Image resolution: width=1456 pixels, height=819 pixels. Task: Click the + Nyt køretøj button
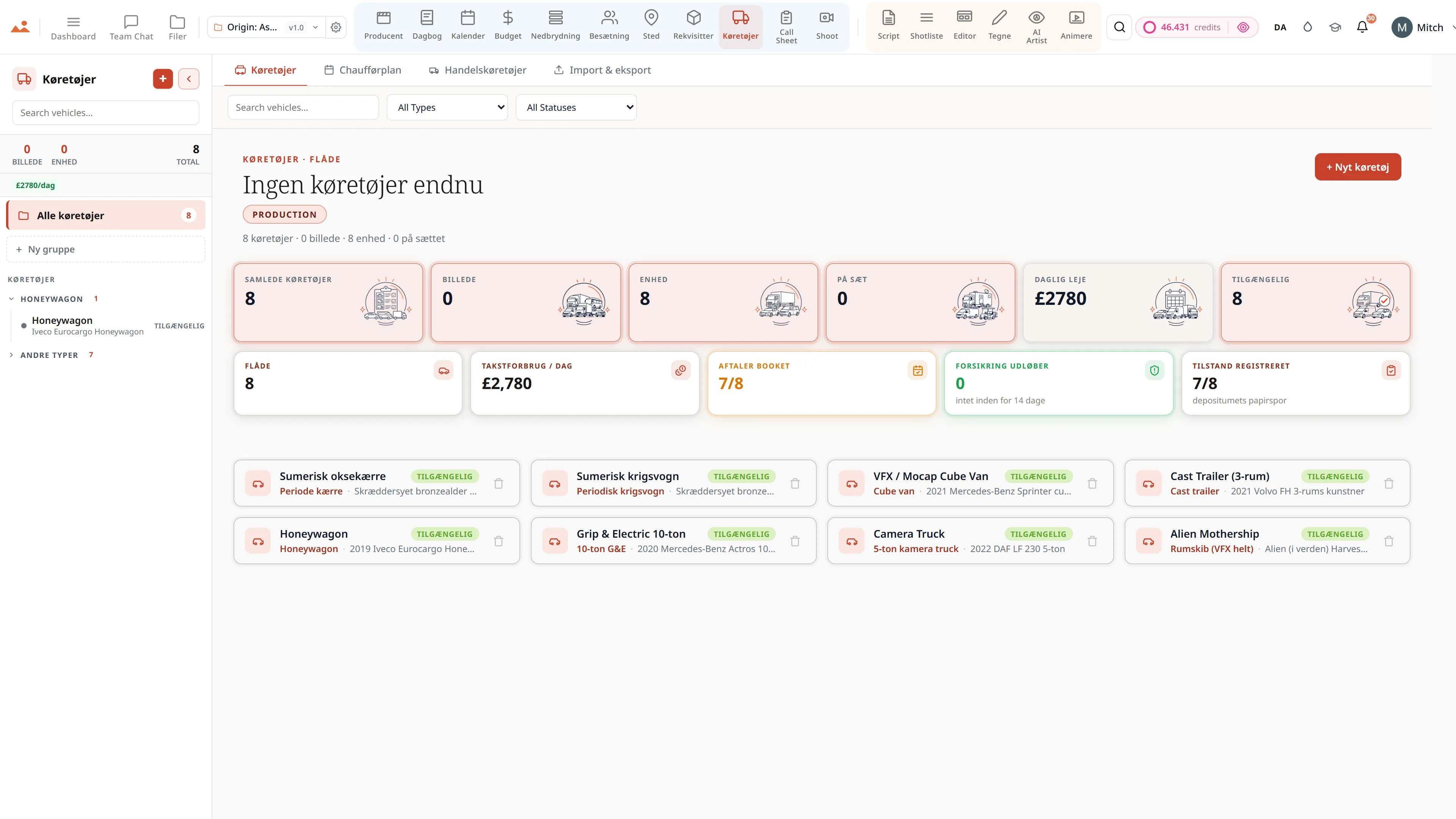(x=1358, y=167)
